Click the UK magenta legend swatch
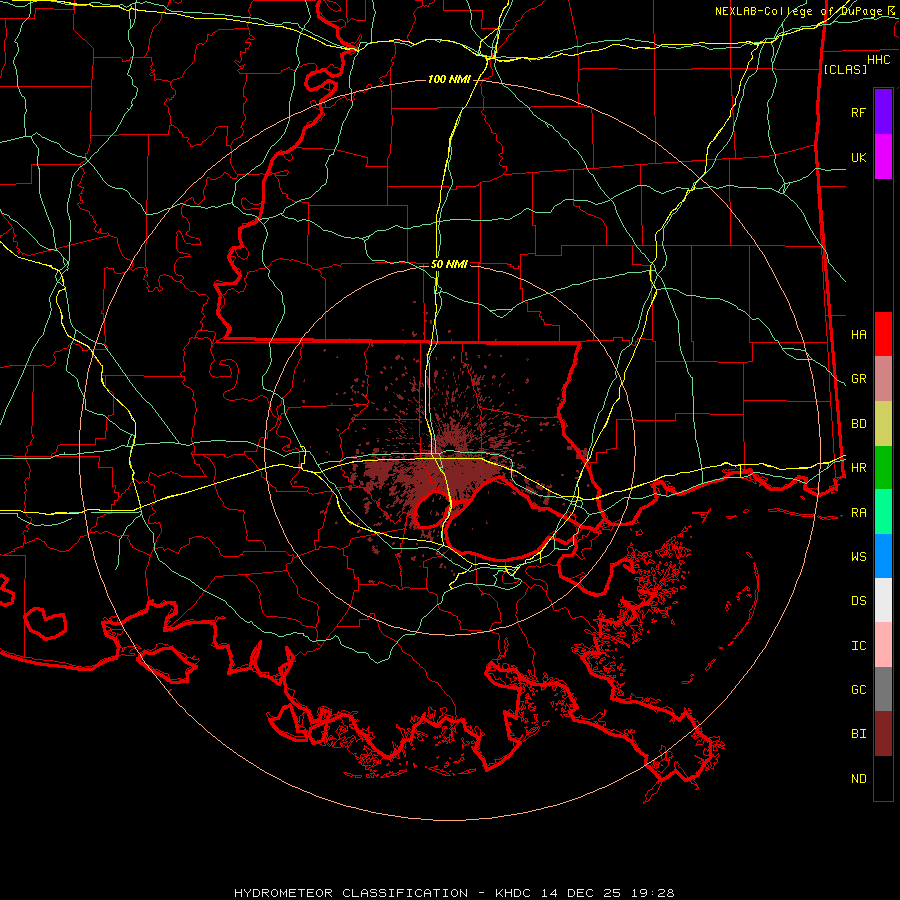Image resolution: width=900 pixels, height=900 pixels. click(x=883, y=157)
